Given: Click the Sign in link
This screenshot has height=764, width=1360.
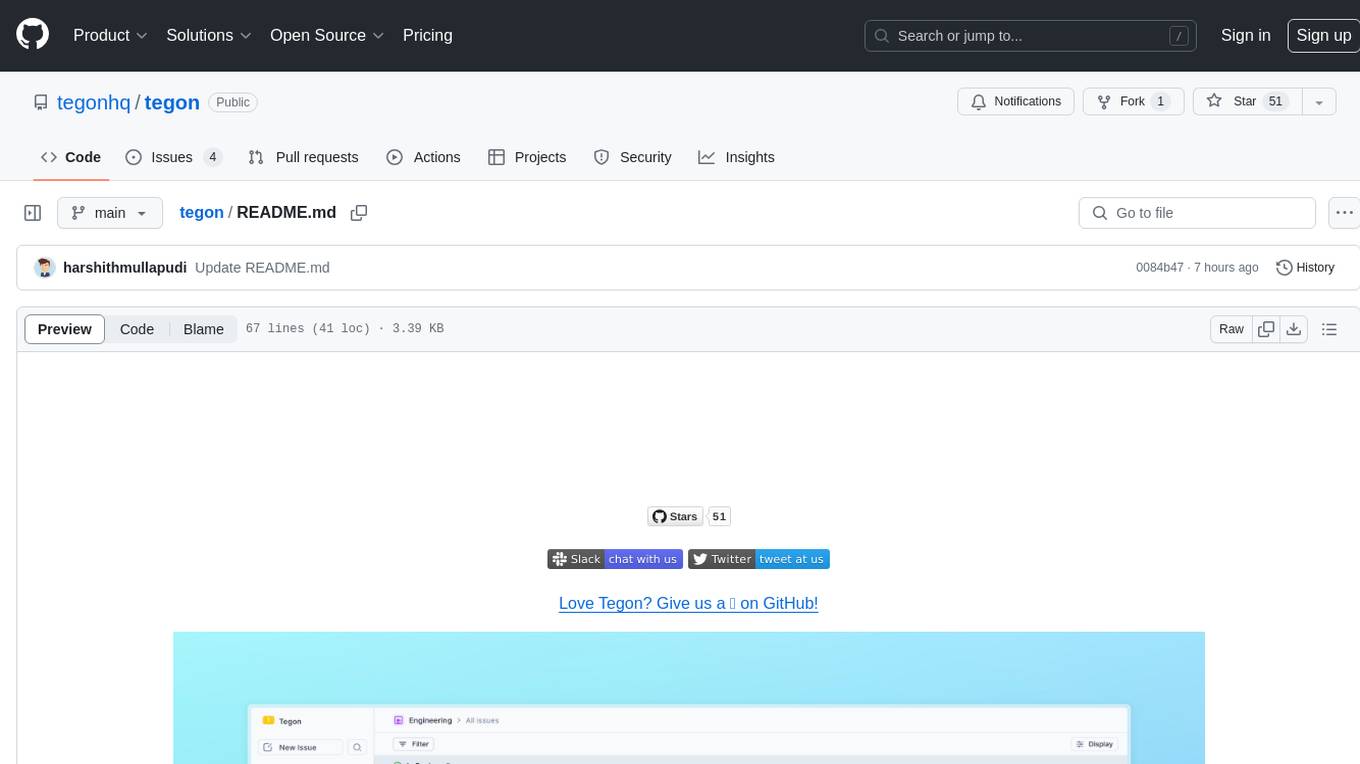Looking at the screenshot, I should 1245,35.
